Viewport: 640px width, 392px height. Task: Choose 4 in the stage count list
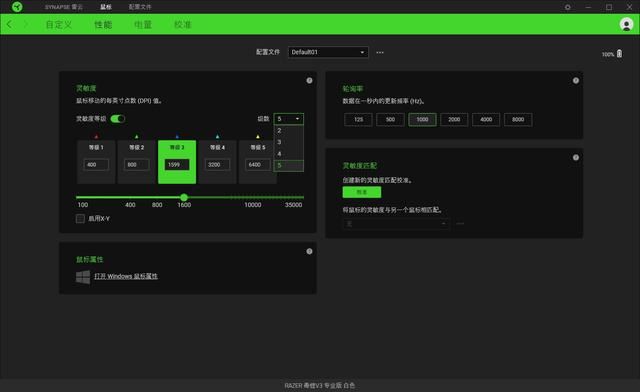point(289,154)
